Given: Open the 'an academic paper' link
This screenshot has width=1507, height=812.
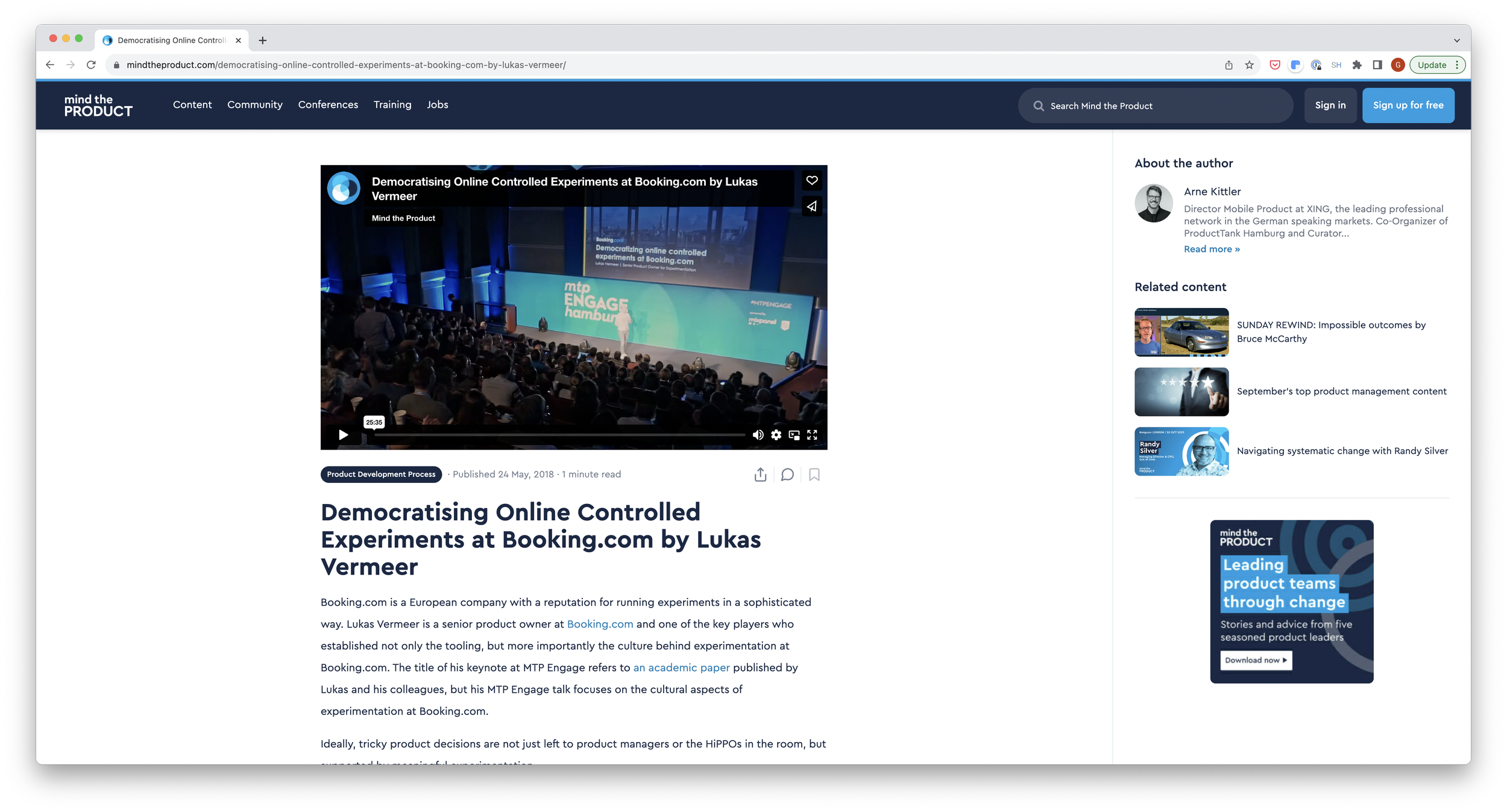Looking at the screenshot, I should pos(681,667).
